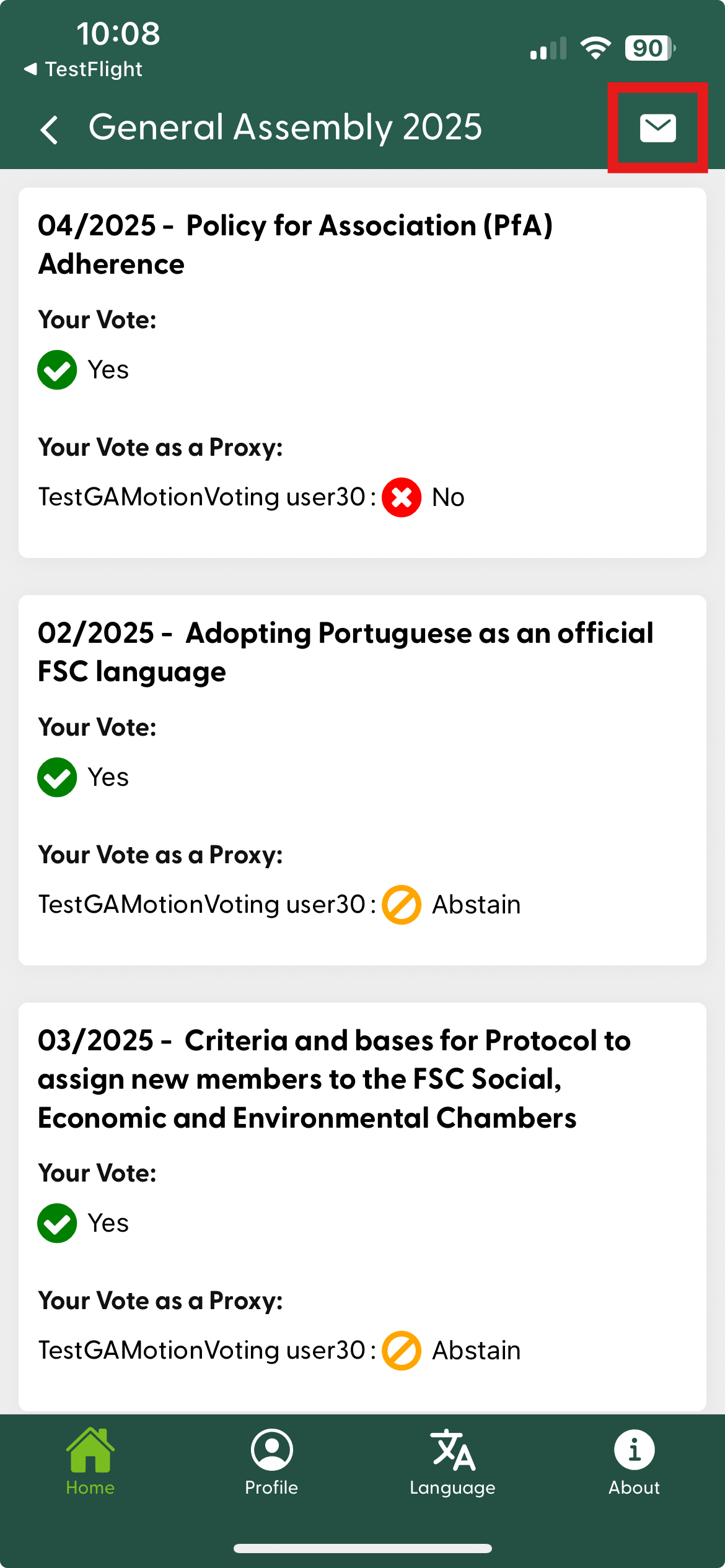This screenshot has width=725, height=1568.
Task: Open motion 03/2025 Criteria and bases title
Action: 335,1079
